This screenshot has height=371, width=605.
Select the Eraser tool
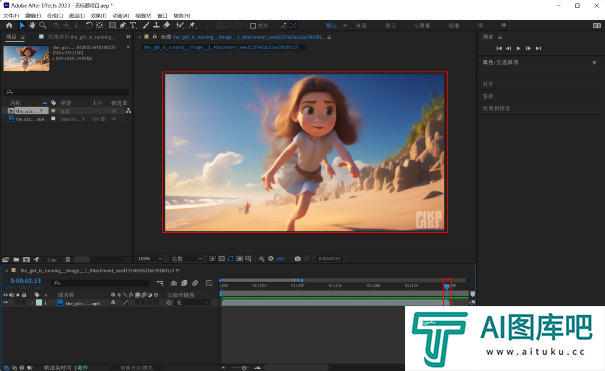tap(167, 25)
